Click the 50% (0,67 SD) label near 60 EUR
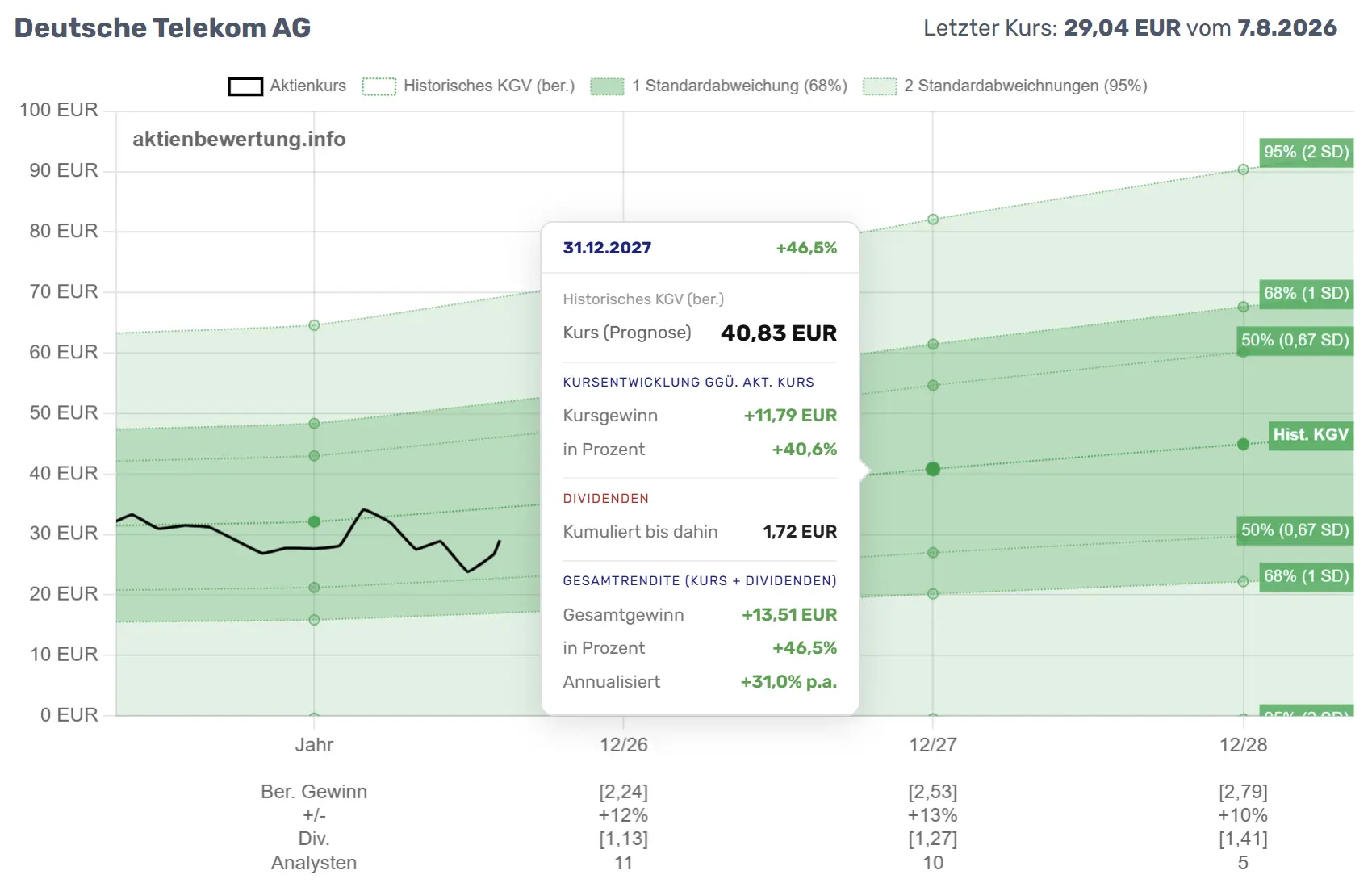 (x=1295, y=340)
